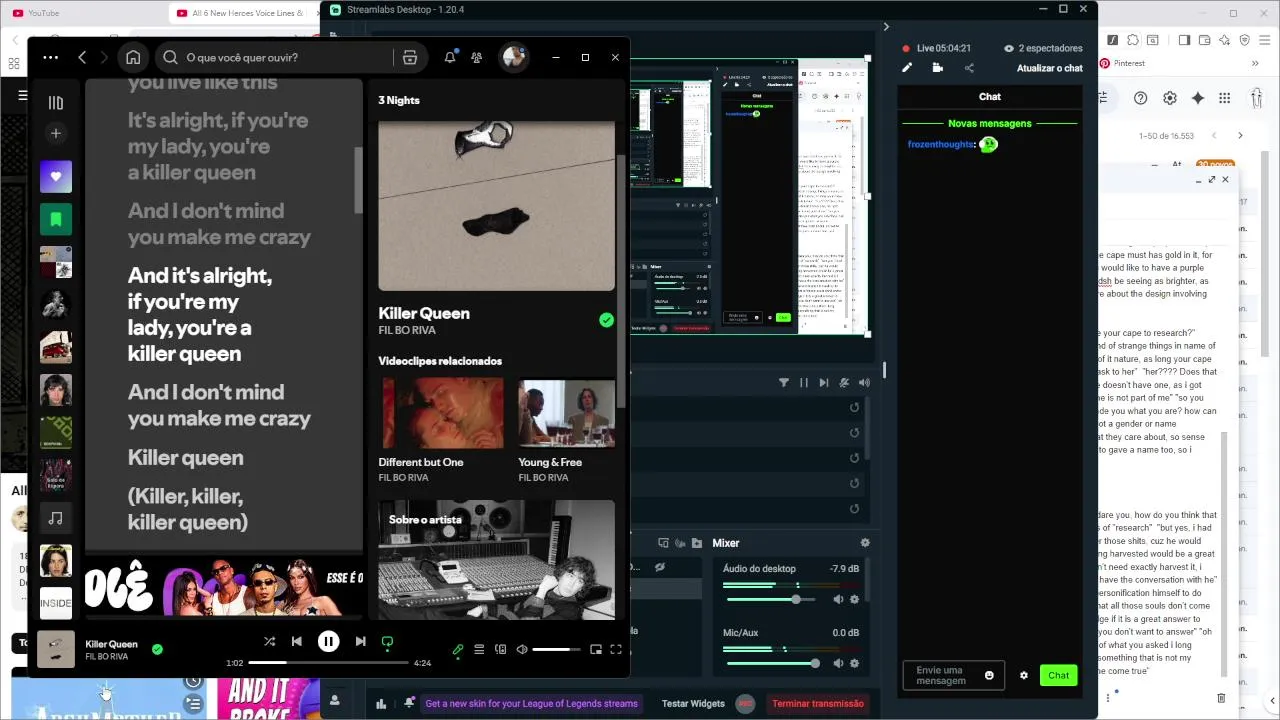Click the lyric line 'Killer queen'
This screenshot has width=1280, height=720.
[186, 458]
